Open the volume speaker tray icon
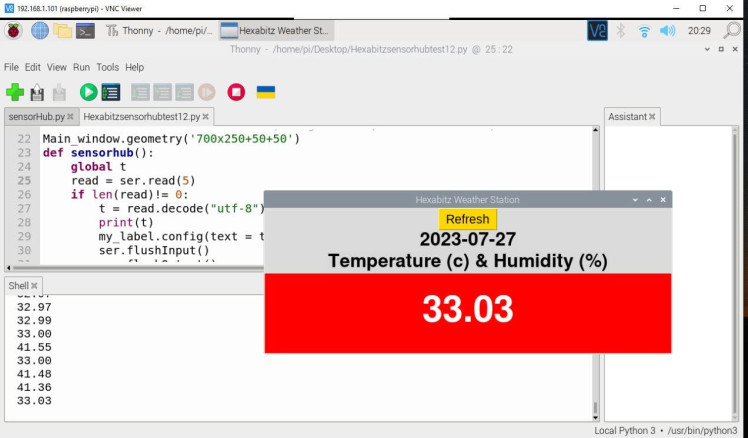 (x=667, y=31)
